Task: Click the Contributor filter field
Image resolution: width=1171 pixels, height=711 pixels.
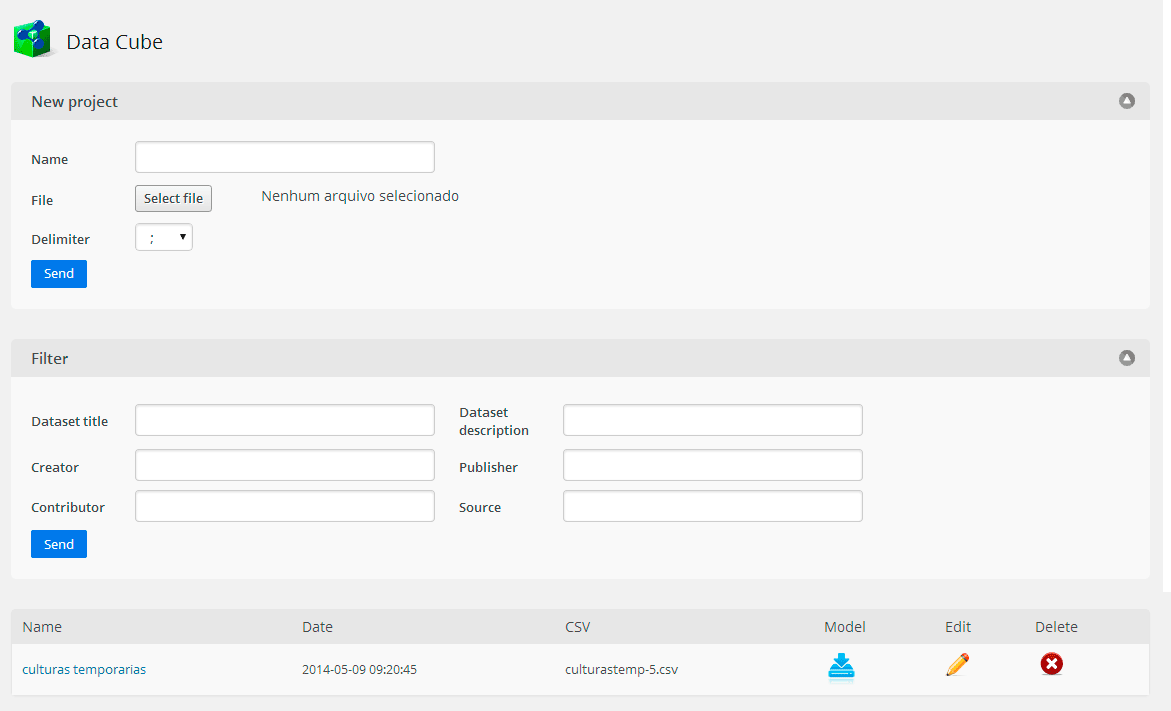Action: click(285, 506)
